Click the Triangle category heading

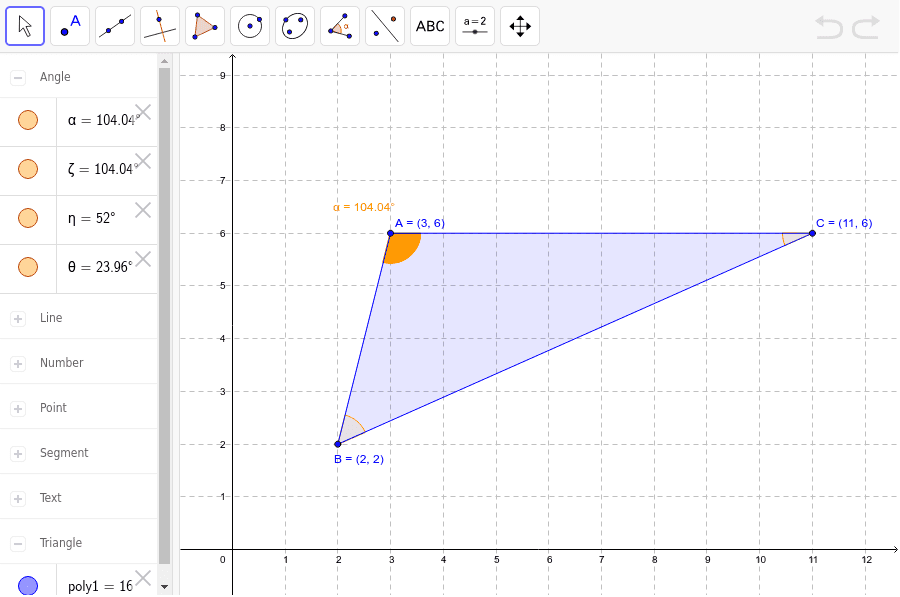[61, 543]
